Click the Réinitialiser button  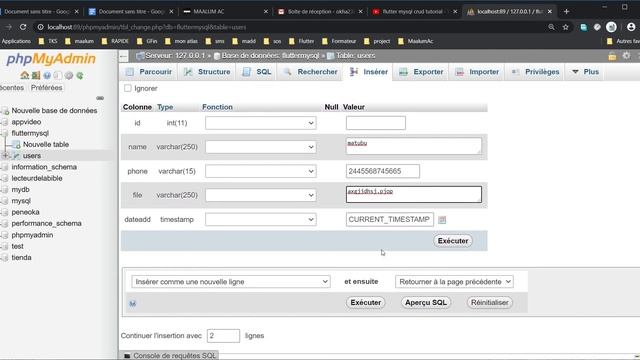click(489, 302)
